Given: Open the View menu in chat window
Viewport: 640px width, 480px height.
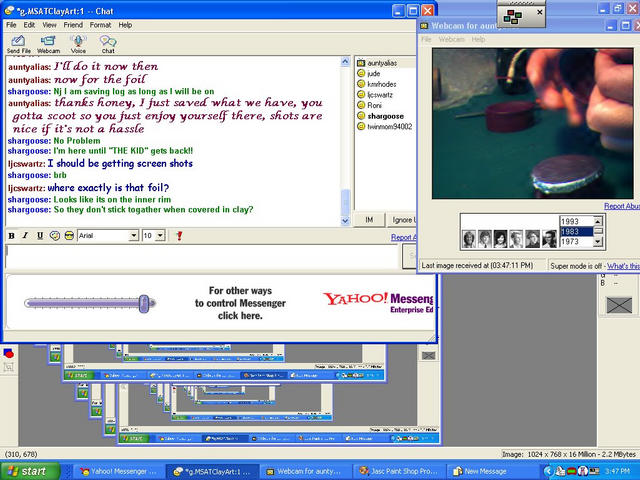Looking at the screenshot, I should (49, 25).
